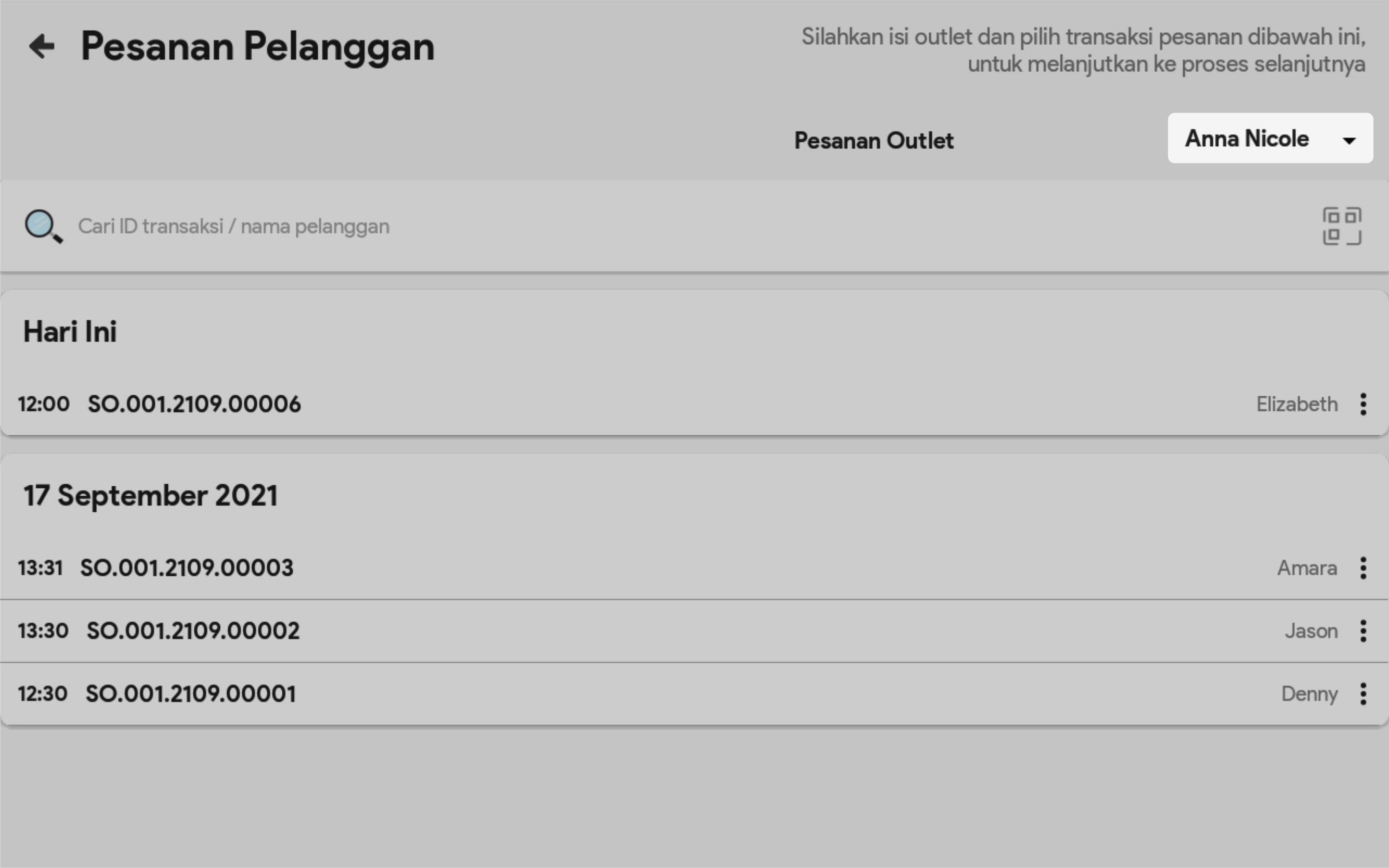
Task: Click the back arrow icon
Action: click(x=42, y=46)
